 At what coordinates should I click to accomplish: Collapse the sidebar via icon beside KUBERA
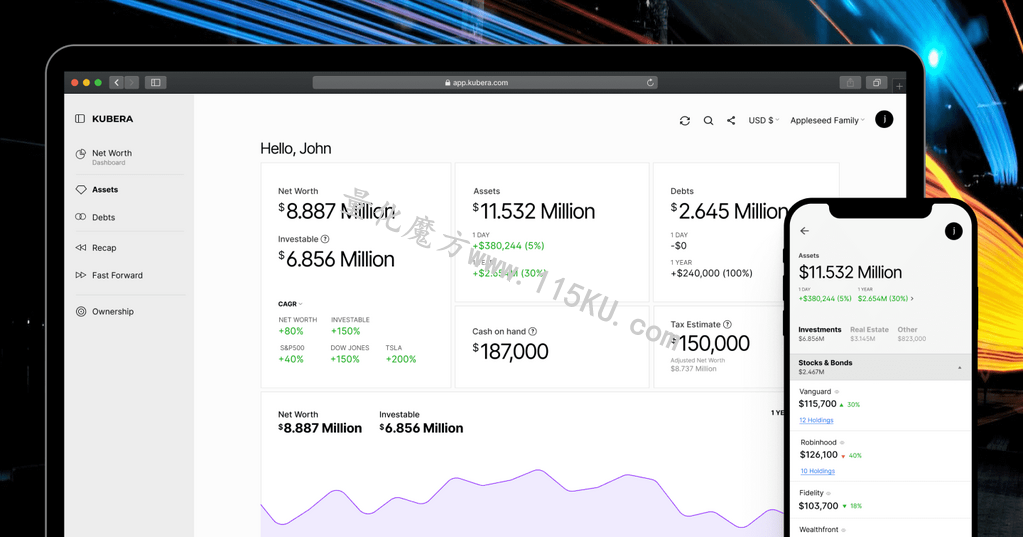click(x=80, y=119)
